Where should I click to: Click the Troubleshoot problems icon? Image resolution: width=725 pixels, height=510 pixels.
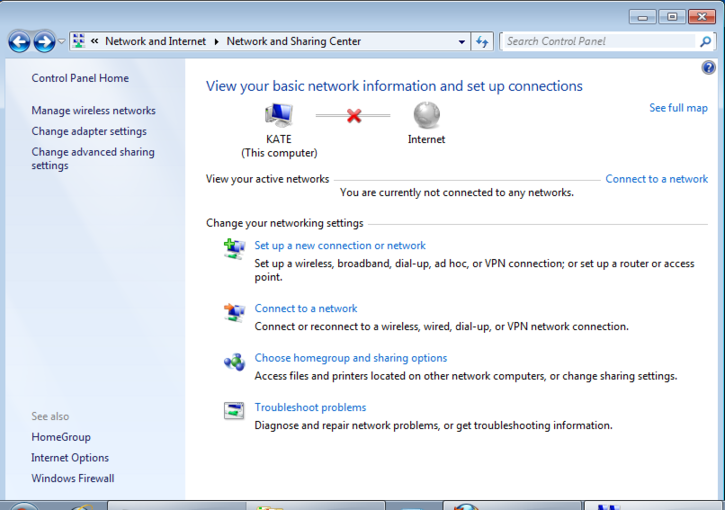point(234,411)
